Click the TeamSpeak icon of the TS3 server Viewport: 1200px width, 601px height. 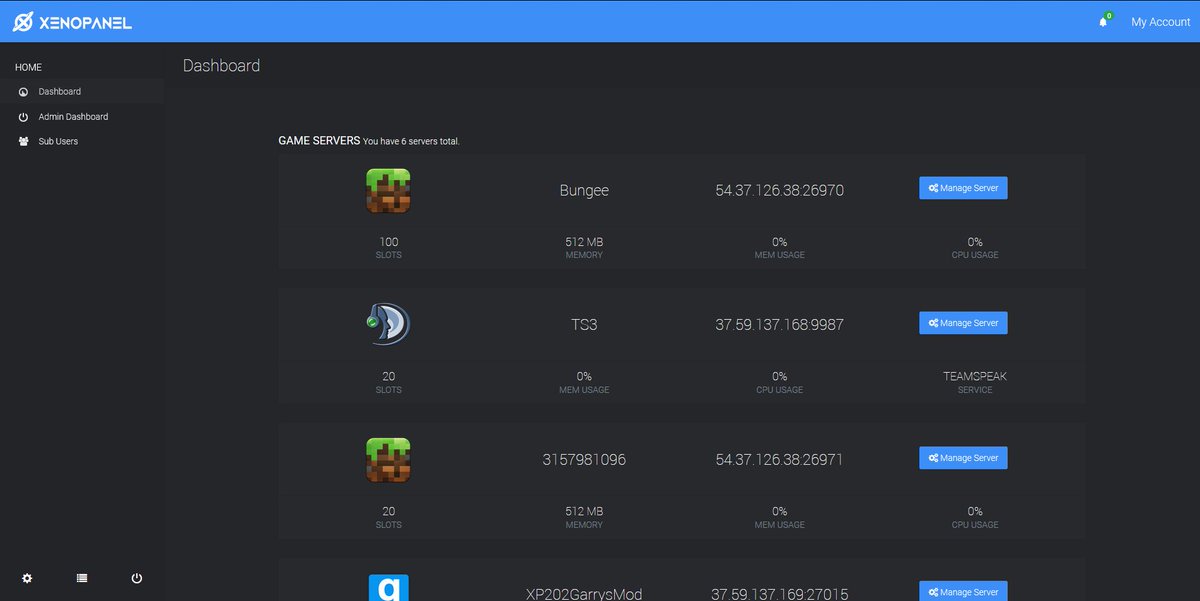[x=388, y=324]
